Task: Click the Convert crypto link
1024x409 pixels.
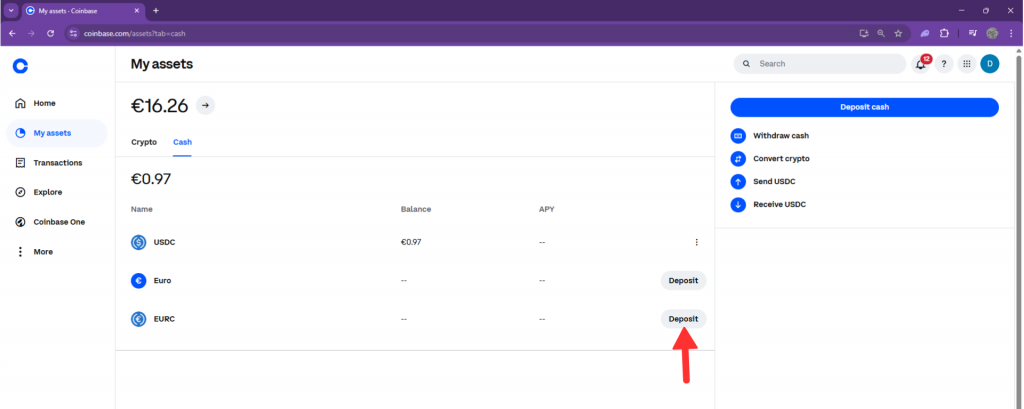Action: pos(781,159)
